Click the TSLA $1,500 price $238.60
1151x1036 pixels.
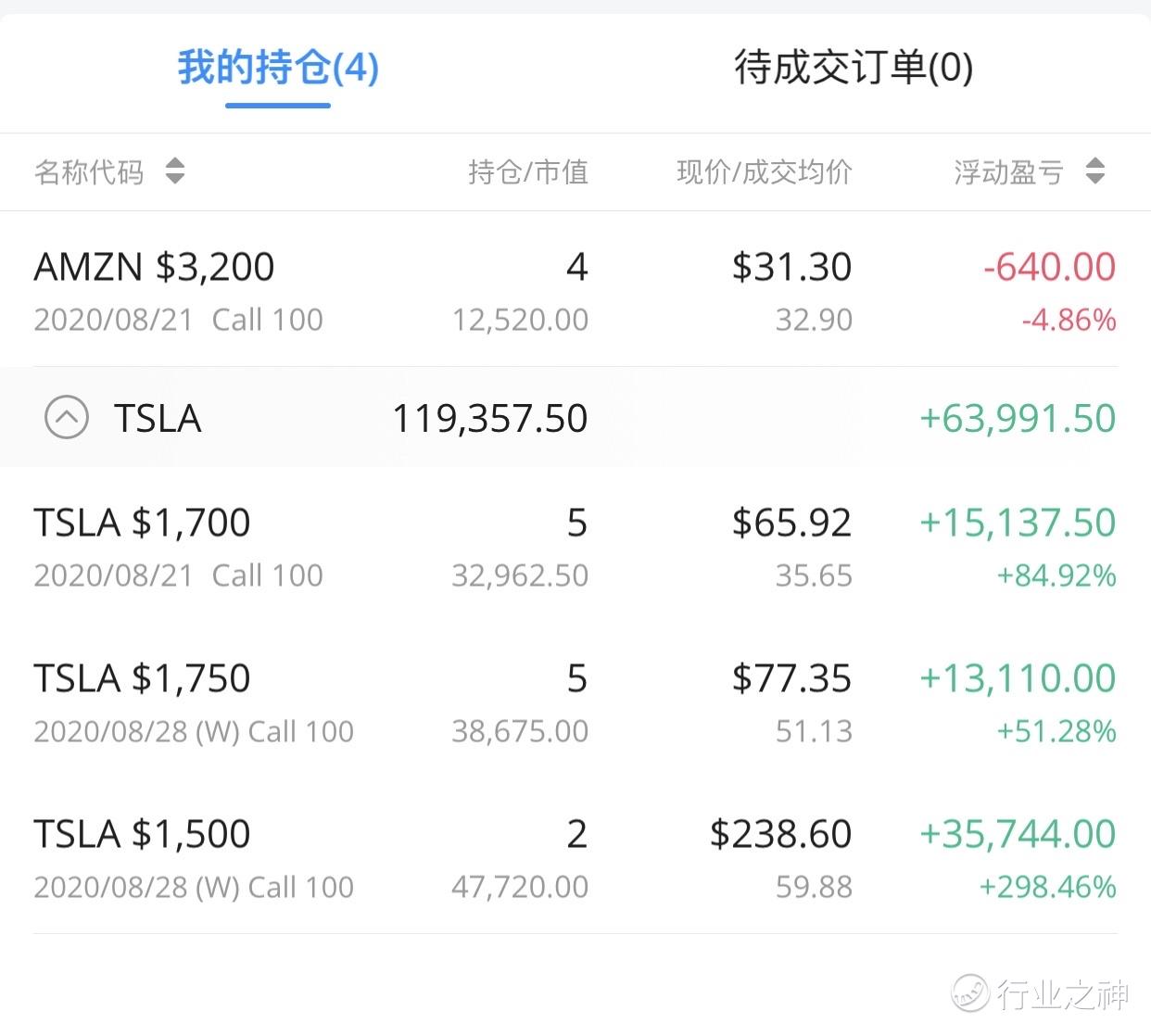coord(780,835)
